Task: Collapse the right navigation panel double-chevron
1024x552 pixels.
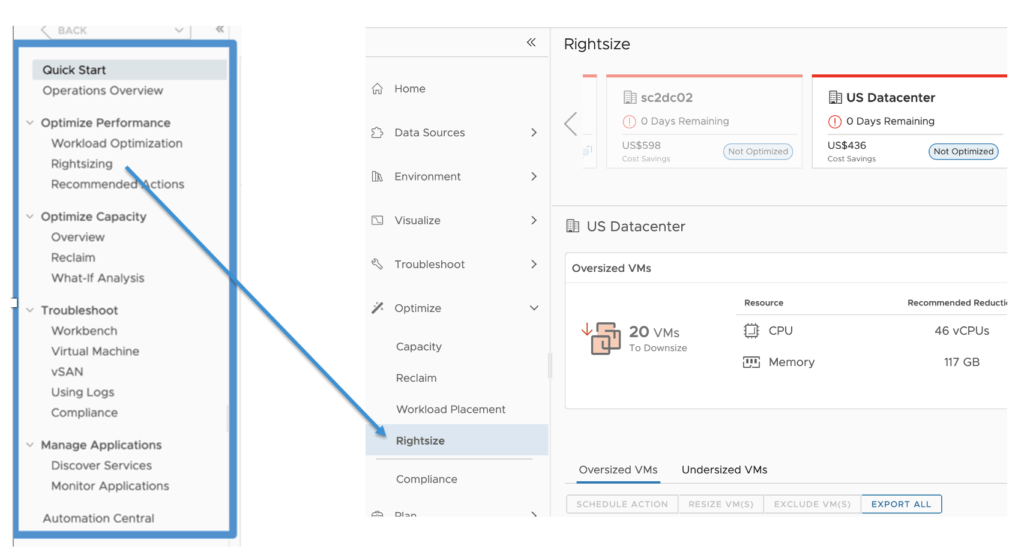Action: [x=531, y=42]
